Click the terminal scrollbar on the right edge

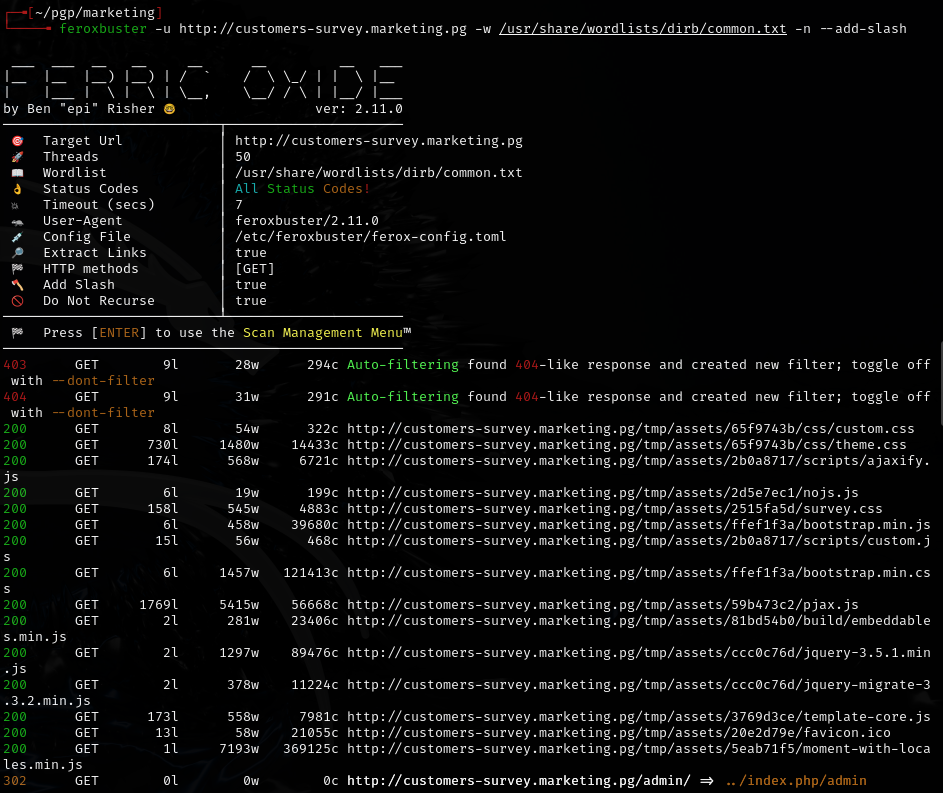pos(938,560)
